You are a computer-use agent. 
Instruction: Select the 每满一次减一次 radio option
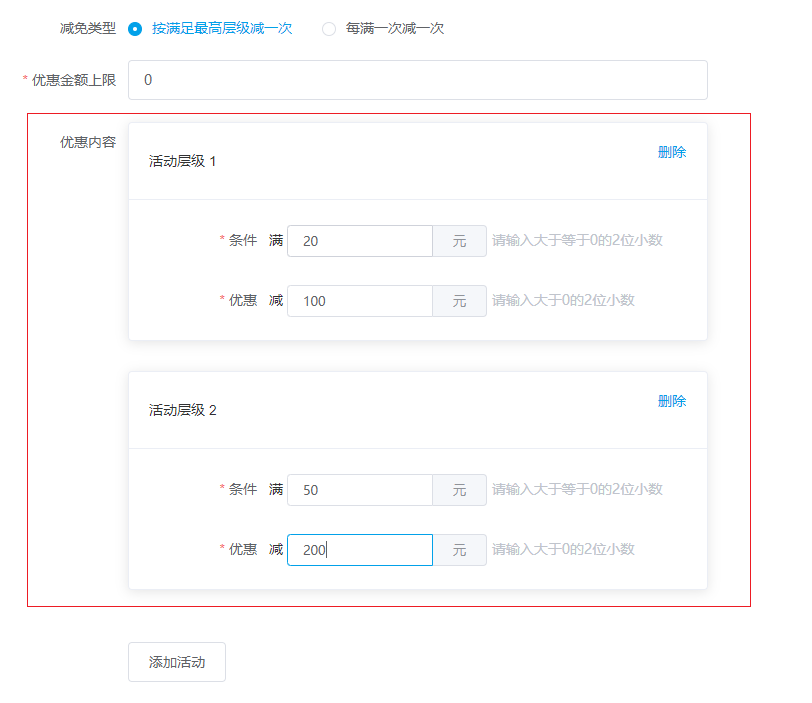pos(329,29)
